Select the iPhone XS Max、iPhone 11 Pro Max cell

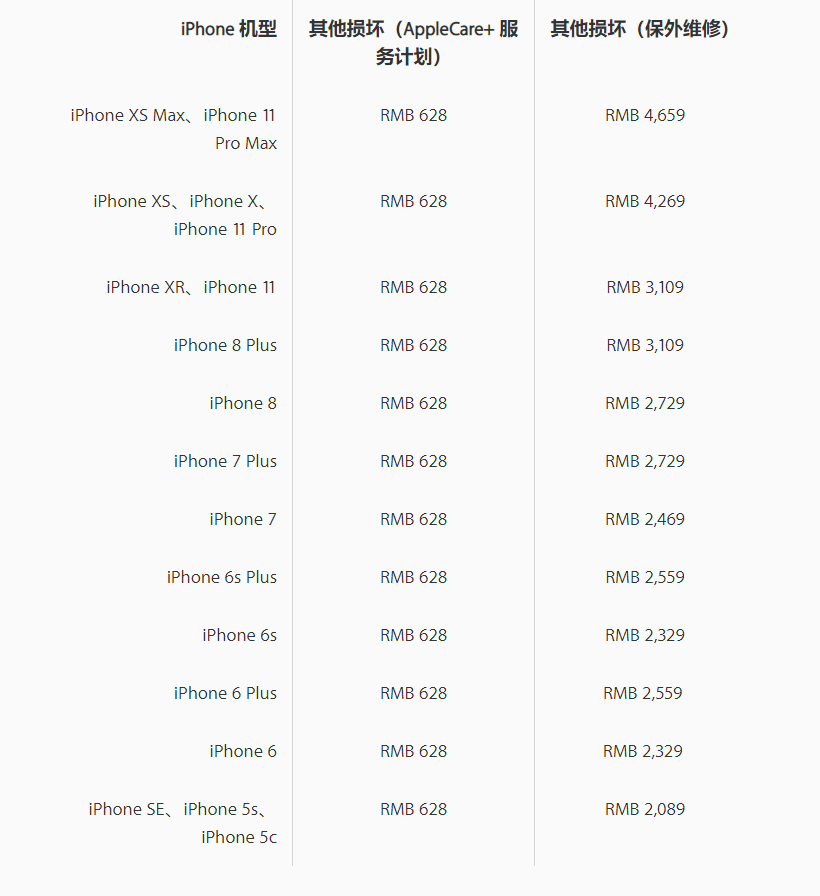coord(174,129)
